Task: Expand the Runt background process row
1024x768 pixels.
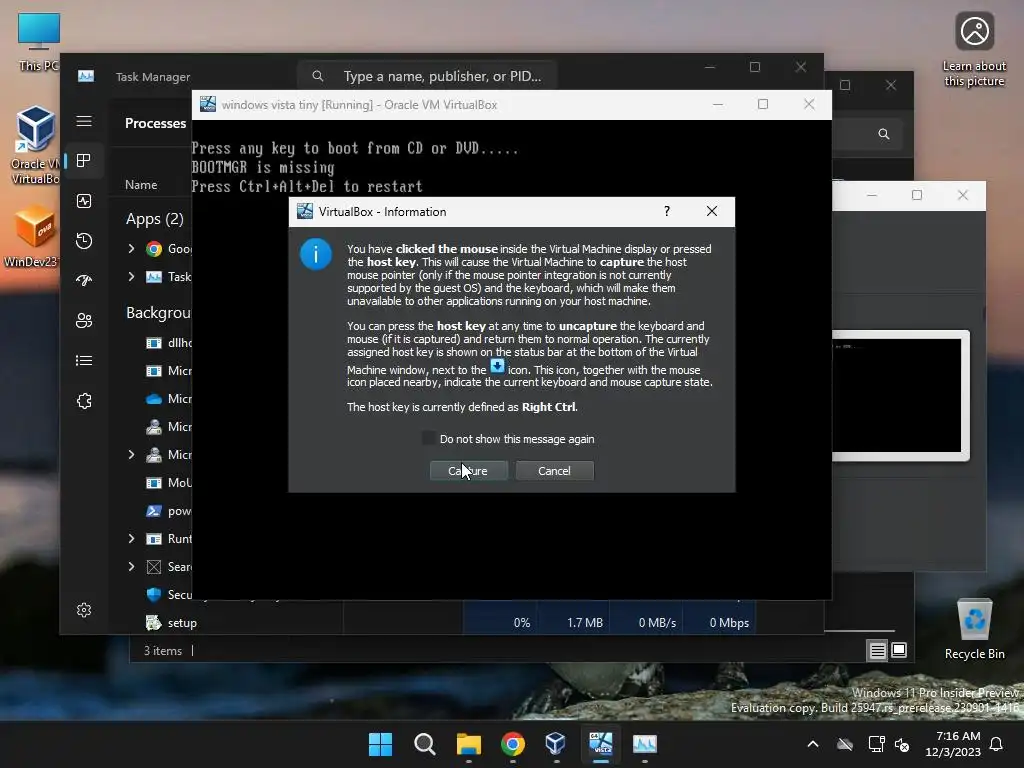Action: pos(131,539)
